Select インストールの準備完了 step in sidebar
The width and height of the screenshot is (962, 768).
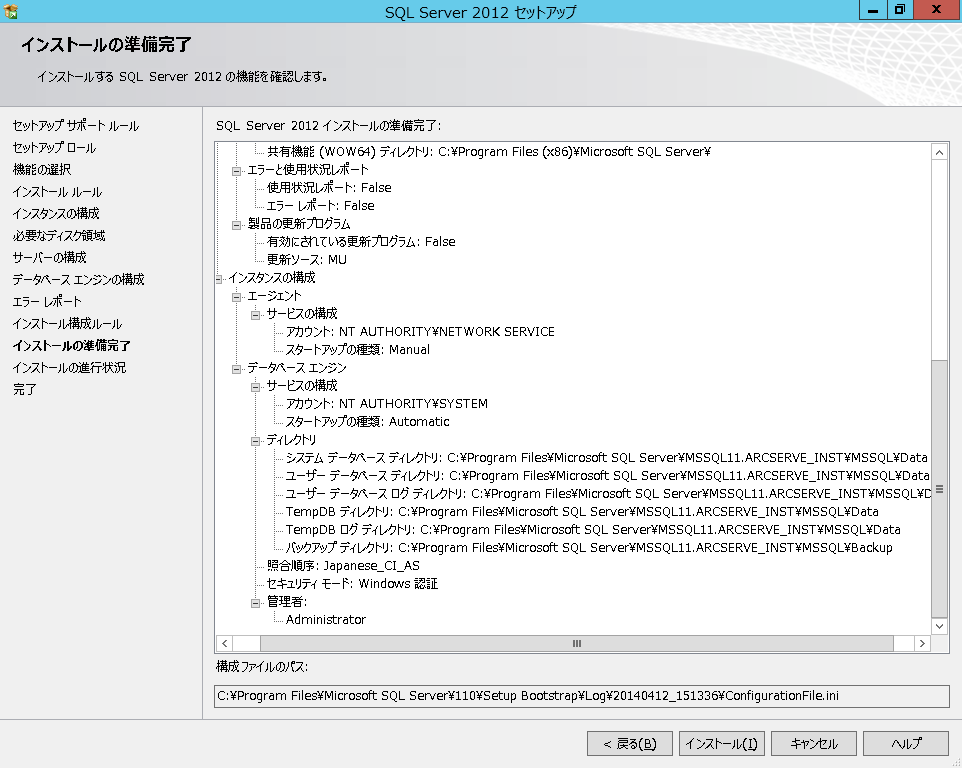(71, 345)
